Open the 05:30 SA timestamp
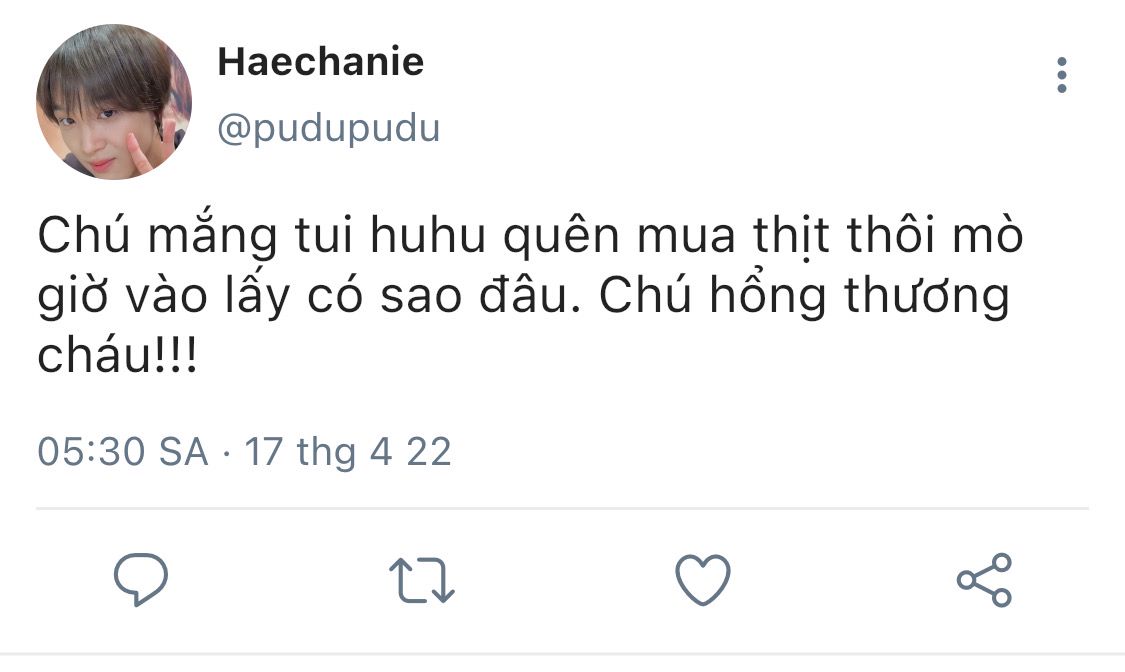Image resolution: width=1125 pixels, height=672 pixels. (x=123, y=453)
